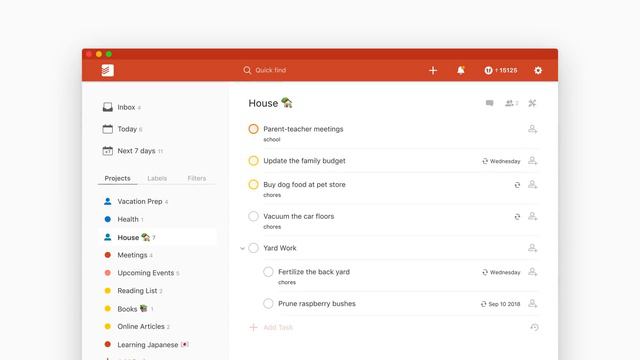
Task: Click chores label under Fertilize back yard
Action: coord(287,282)
